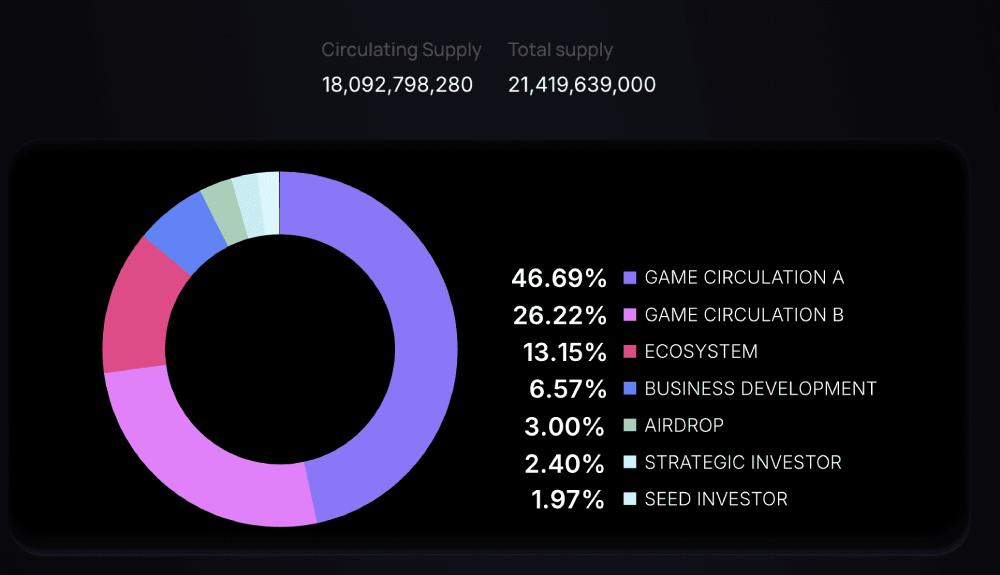Screen dimensions: 1000x575
Task: Click the Seed Investor legend swatch
Action: tap(629, 499)
